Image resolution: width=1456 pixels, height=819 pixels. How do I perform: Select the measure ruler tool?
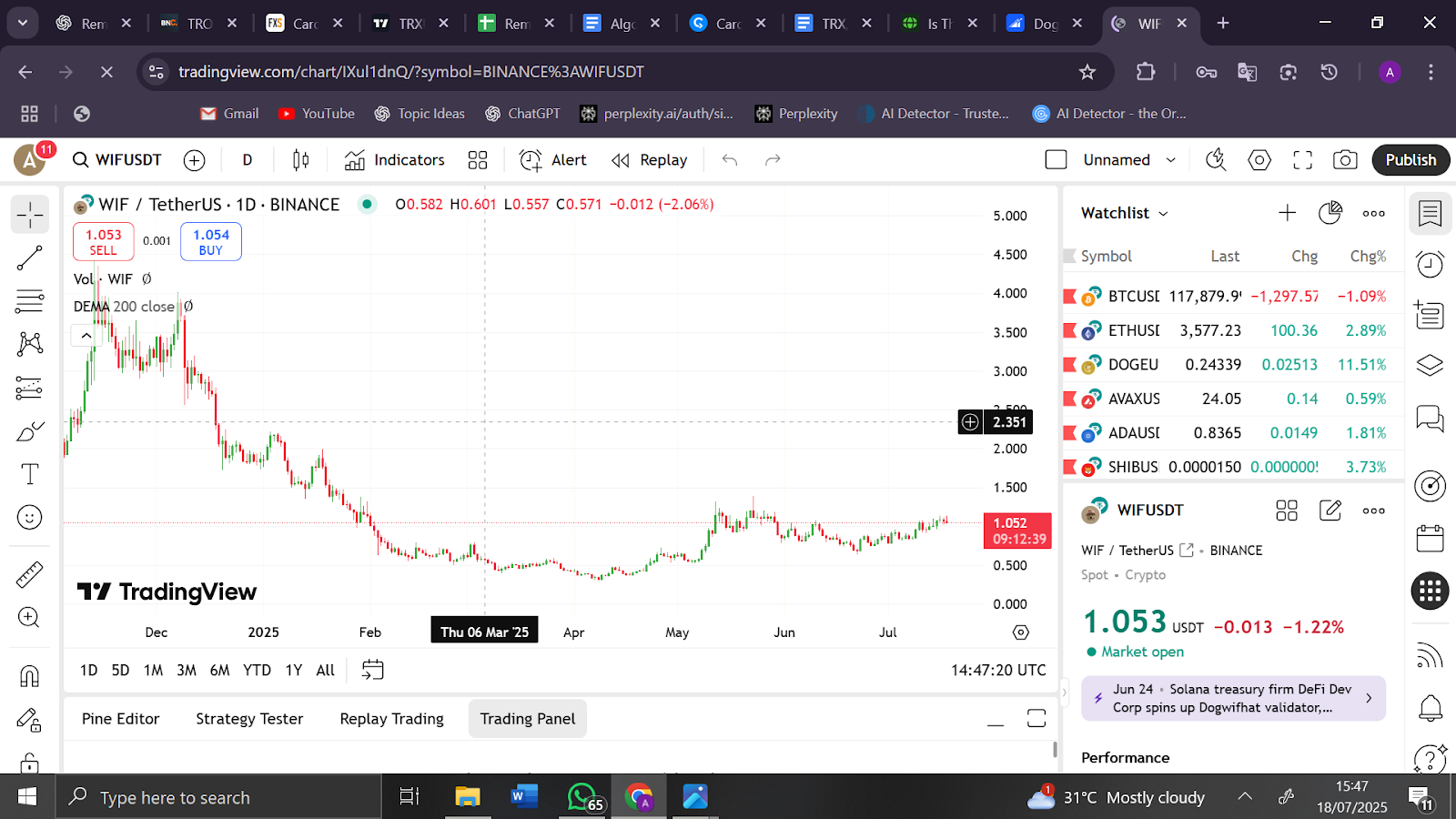tap(29, 574)
